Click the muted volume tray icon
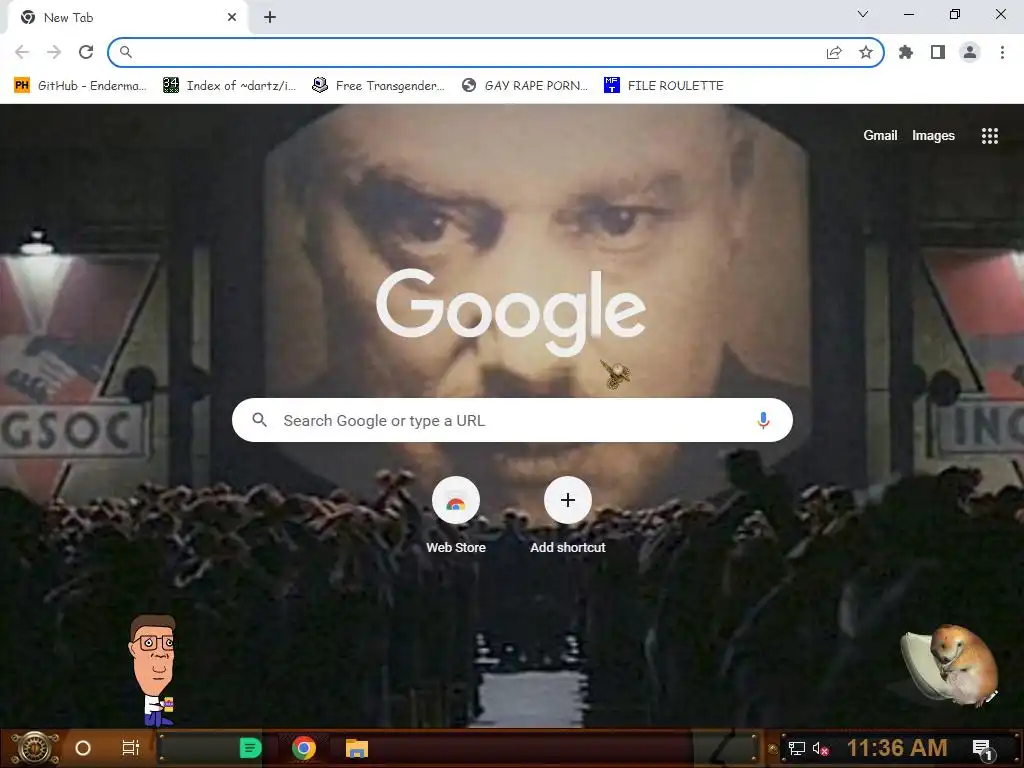 820,748
